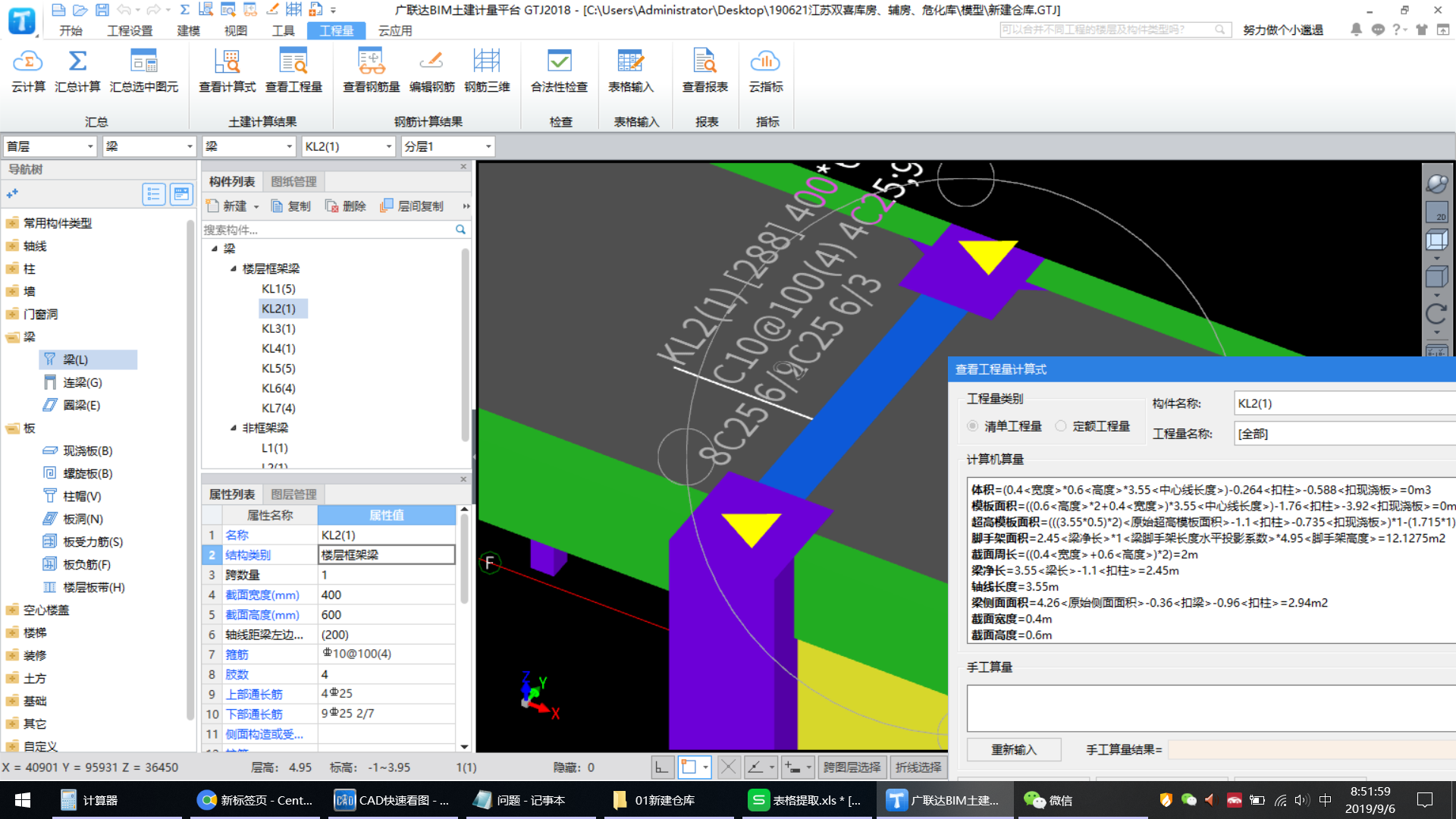Open 查看计算式 to view formulas
The image size is (1456, 819).
227,71
